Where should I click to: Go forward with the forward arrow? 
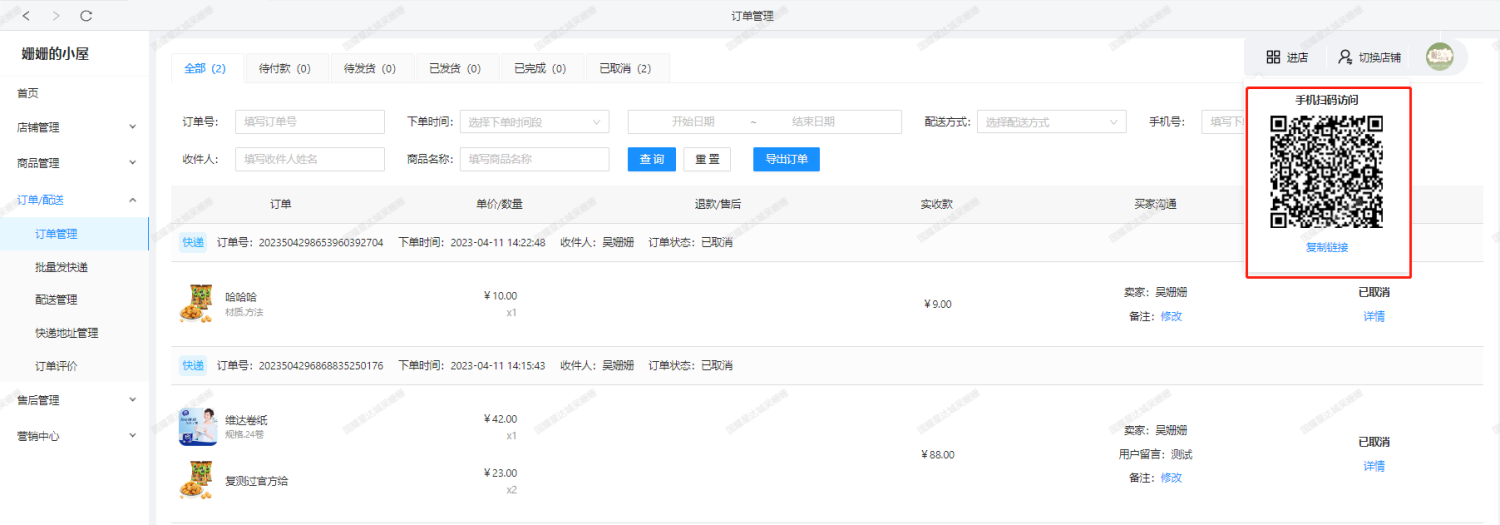(55, 16)
